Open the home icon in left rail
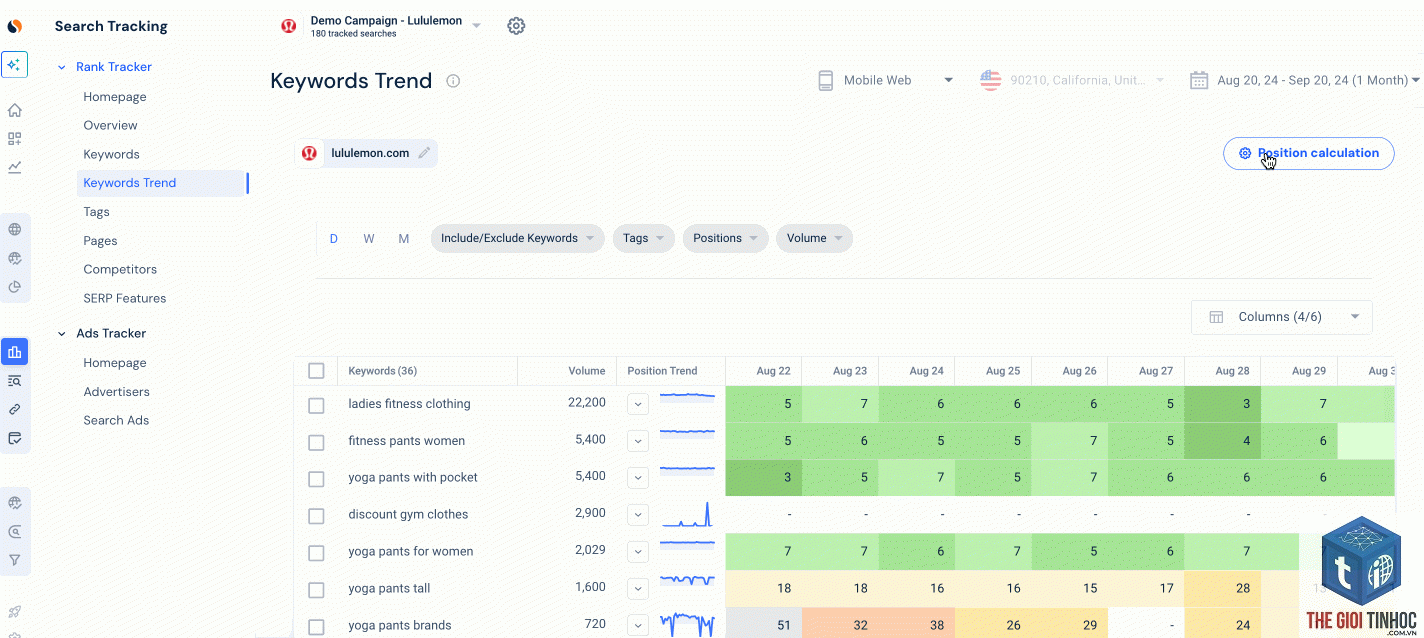The image size is (1424, 638). (15, 111)
